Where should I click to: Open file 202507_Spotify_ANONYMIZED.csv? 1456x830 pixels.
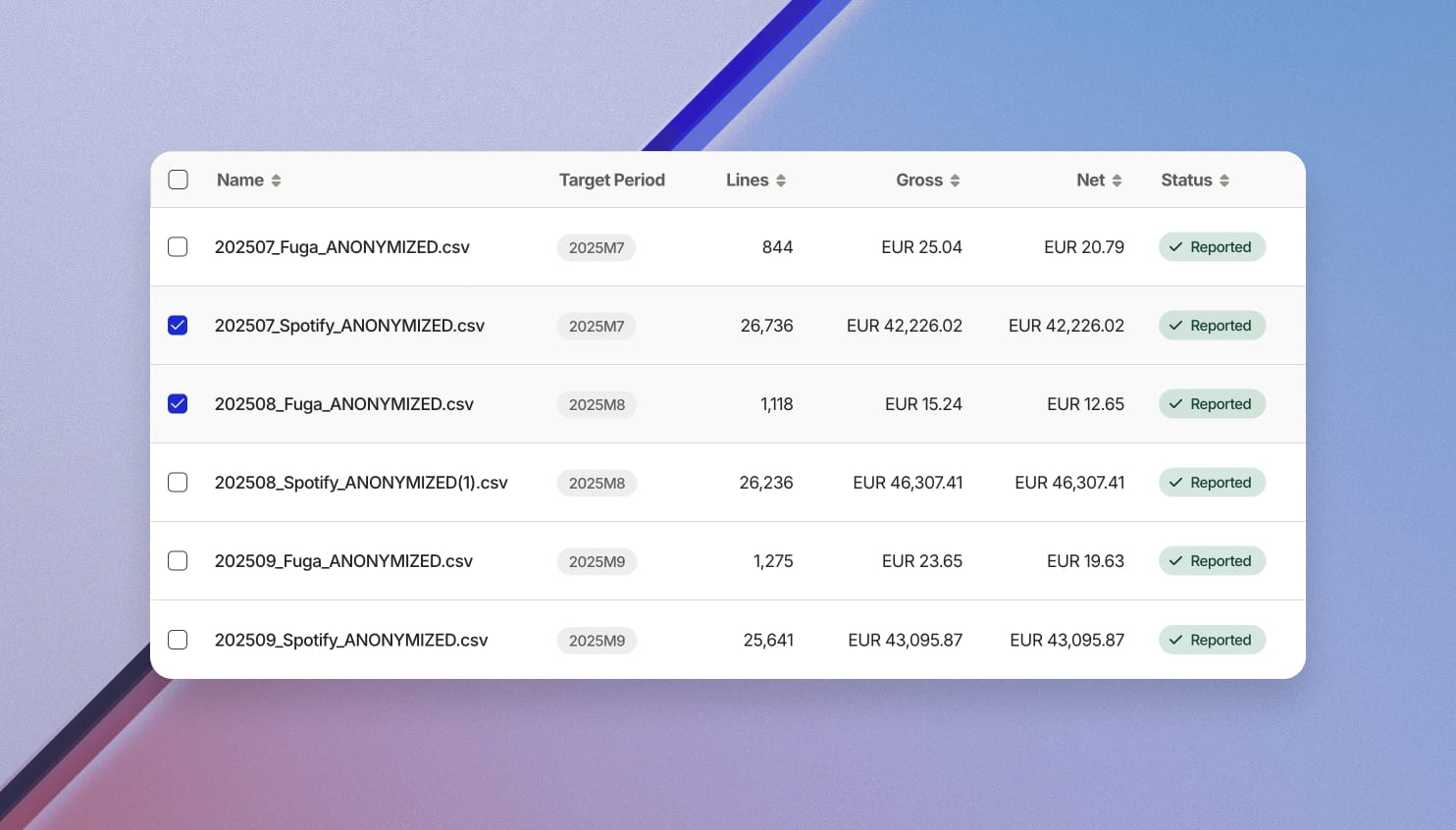(x=349, y=326)
